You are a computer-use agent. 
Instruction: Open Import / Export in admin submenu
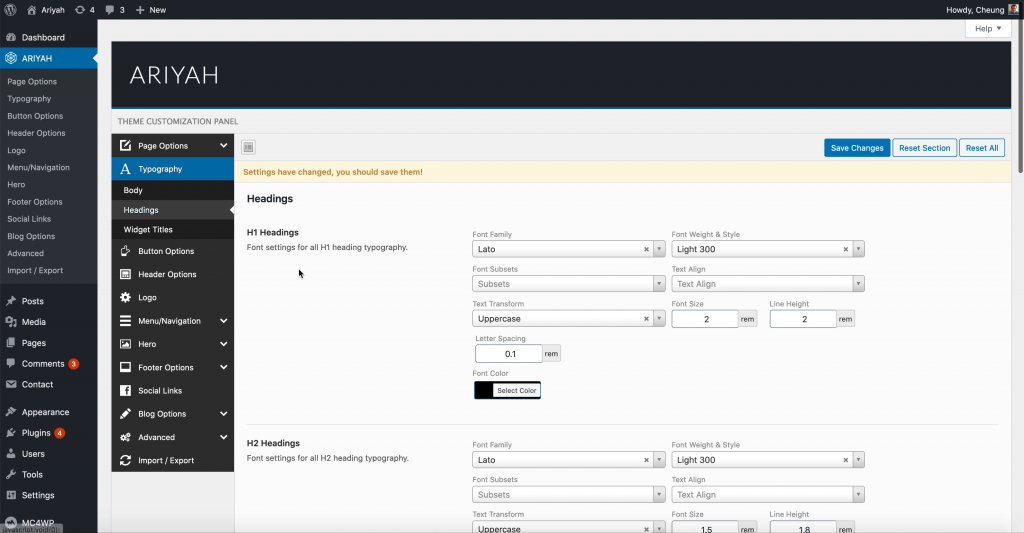[x=35, y=270]
